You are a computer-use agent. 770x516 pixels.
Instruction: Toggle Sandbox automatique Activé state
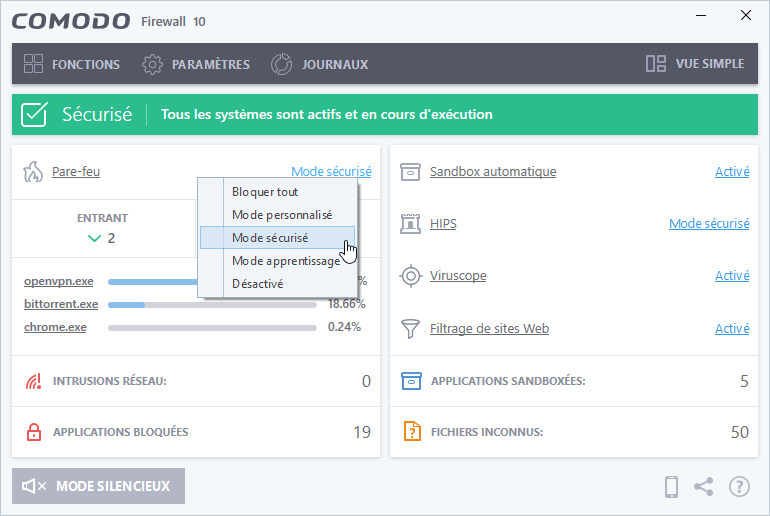732,171
